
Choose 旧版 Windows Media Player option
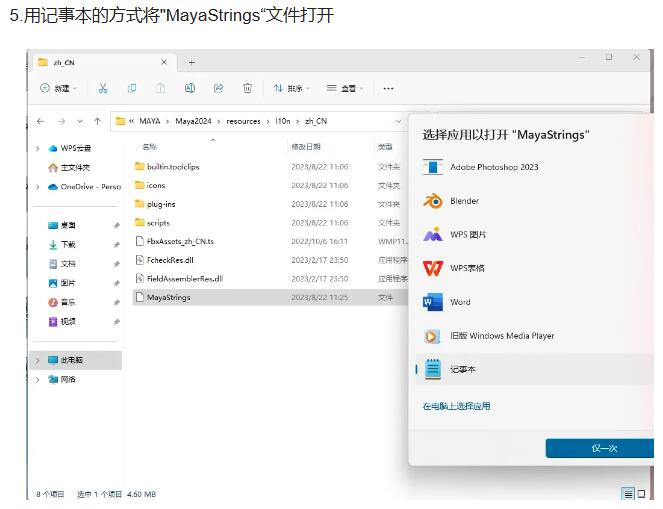click(502, 336)
